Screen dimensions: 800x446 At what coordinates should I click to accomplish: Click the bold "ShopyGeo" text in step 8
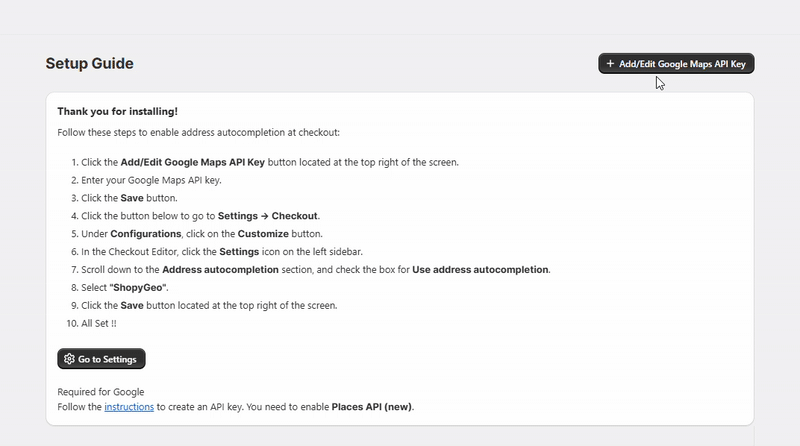point(138,287)
